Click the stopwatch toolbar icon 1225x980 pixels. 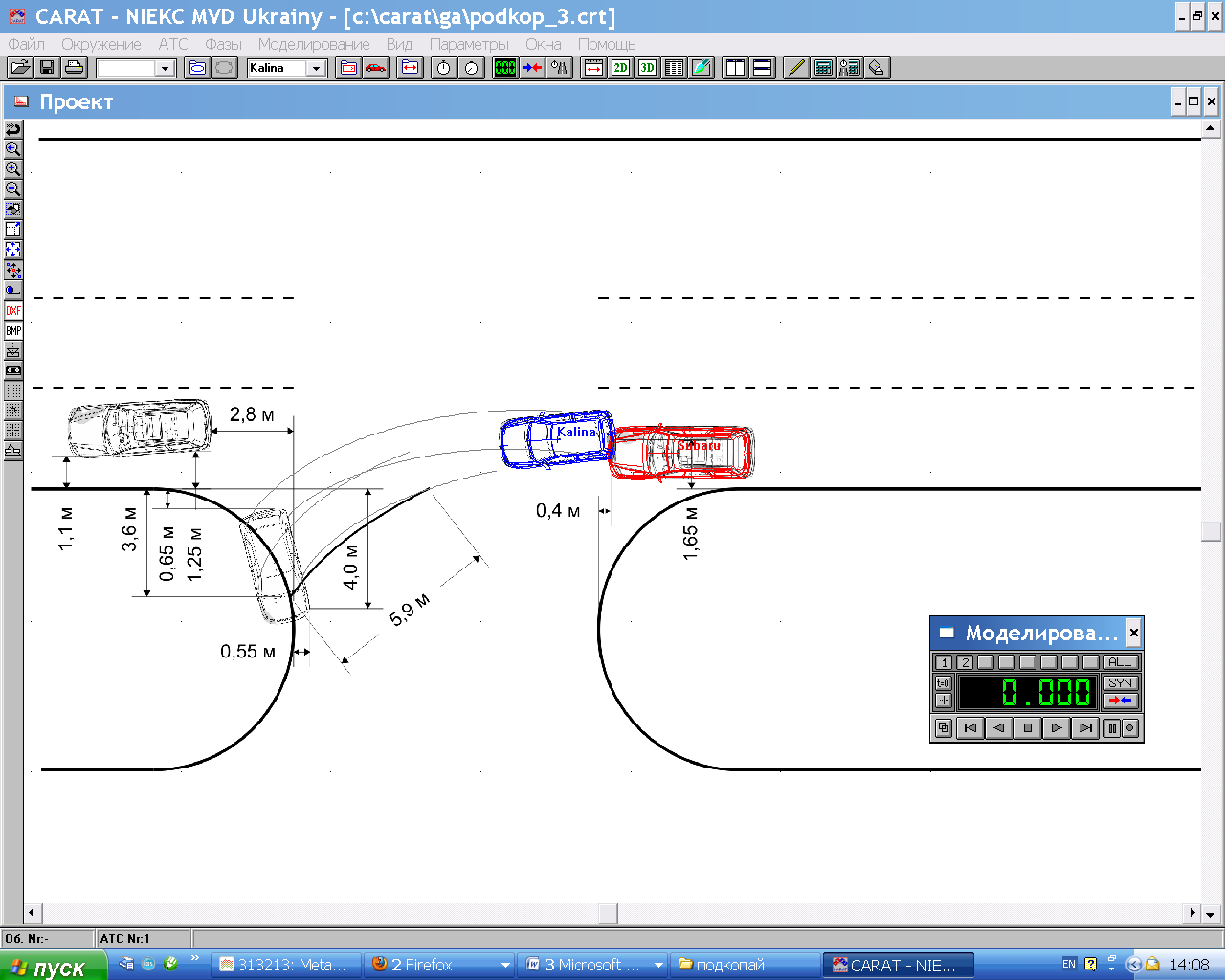(444, 68)
